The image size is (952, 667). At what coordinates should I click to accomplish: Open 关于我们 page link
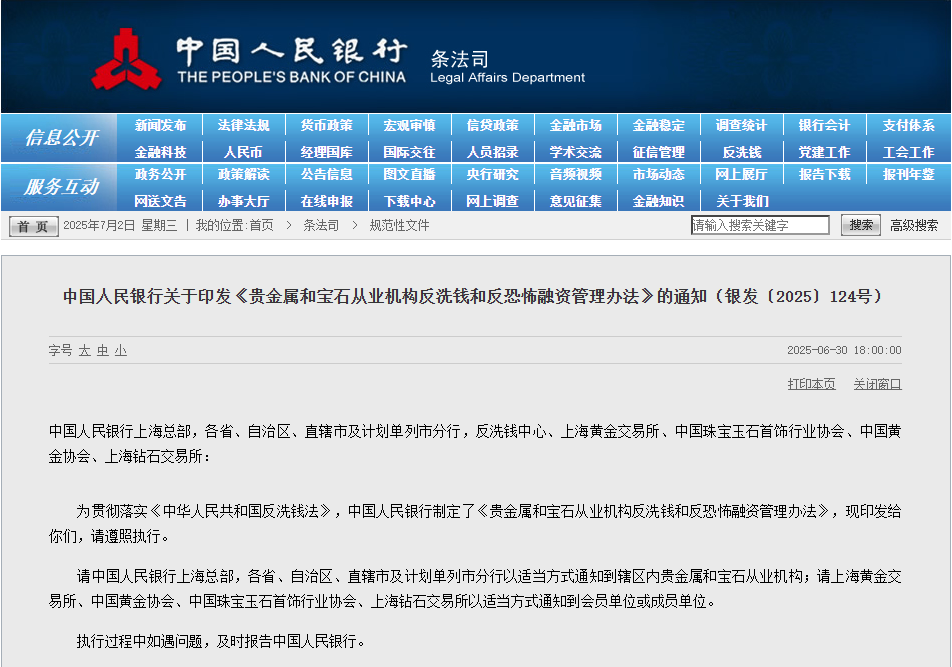pyautogui.click(x=742, y=201)
